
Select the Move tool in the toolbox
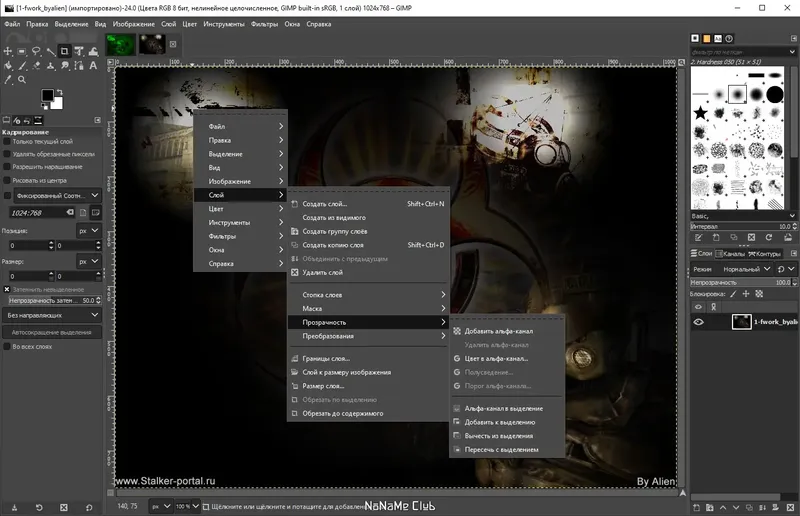click(x=8, y=51)
